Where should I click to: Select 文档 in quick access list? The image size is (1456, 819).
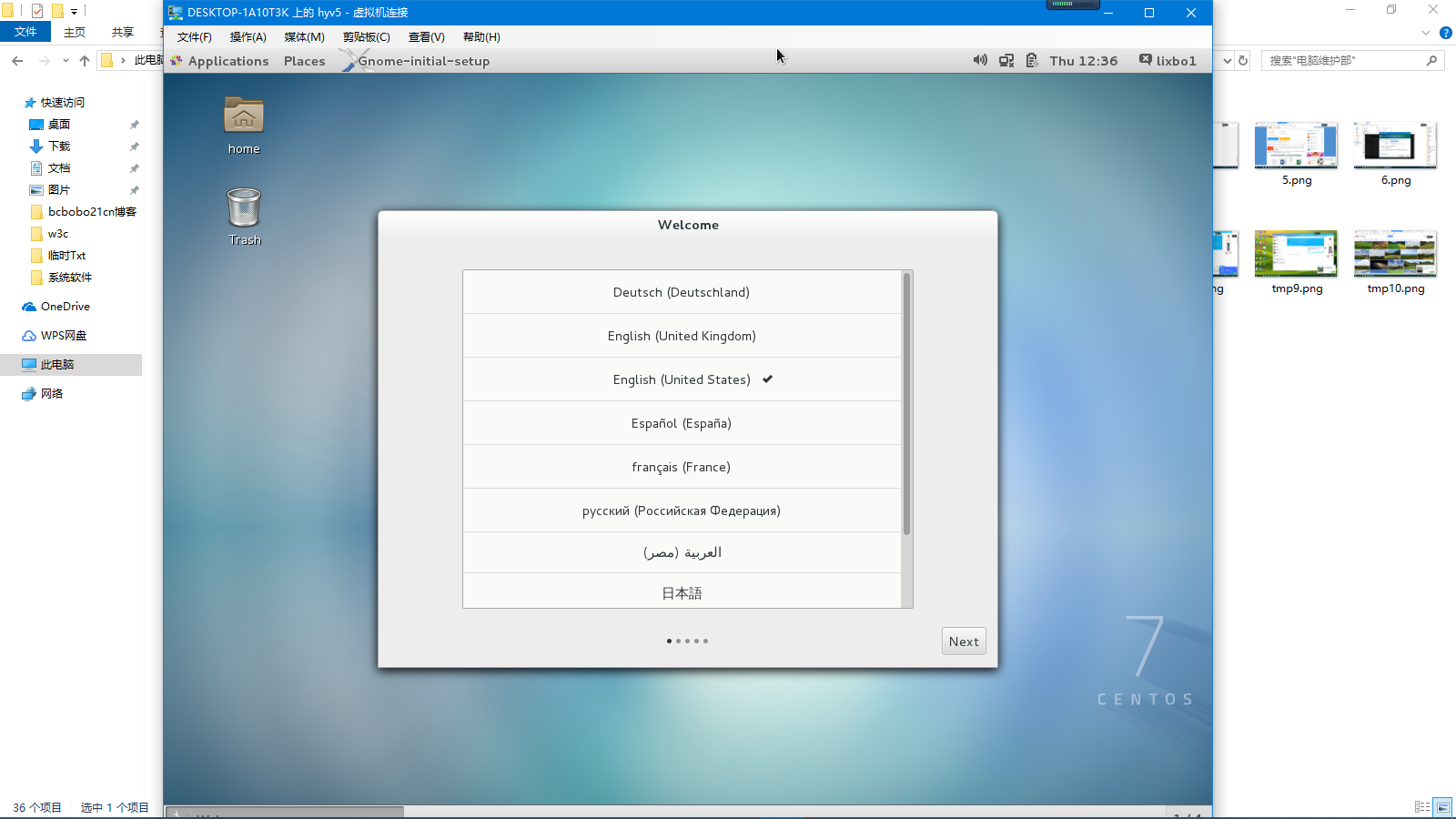tap(59, 168)
